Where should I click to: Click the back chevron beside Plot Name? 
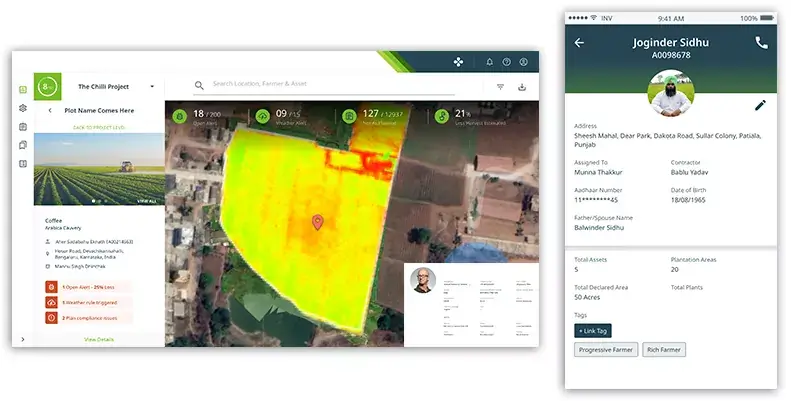point(50,111)
